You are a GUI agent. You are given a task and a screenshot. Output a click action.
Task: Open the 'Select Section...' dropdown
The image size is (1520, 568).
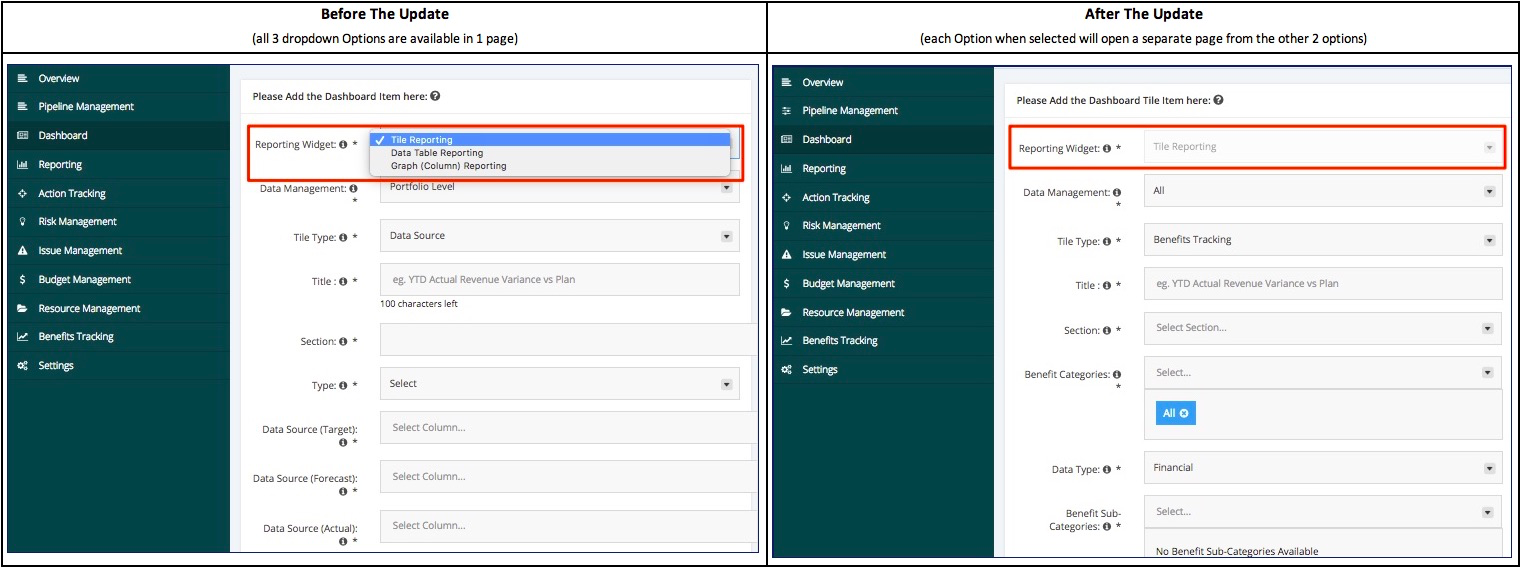[1323, 328]
